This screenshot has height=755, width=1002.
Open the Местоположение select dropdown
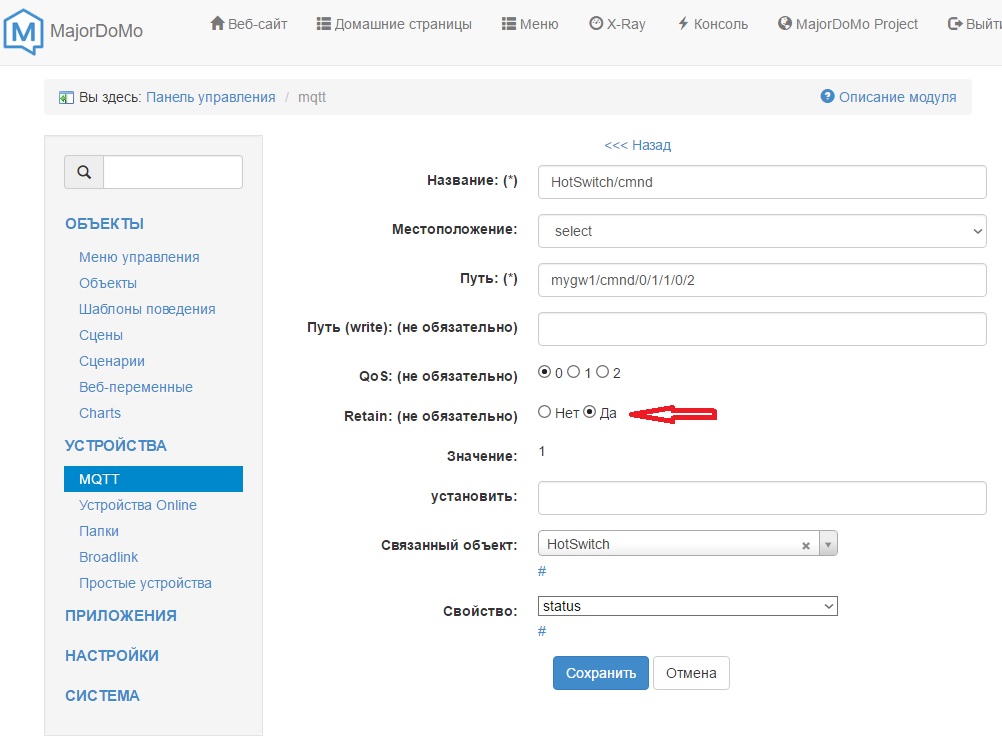click(762, 231)
